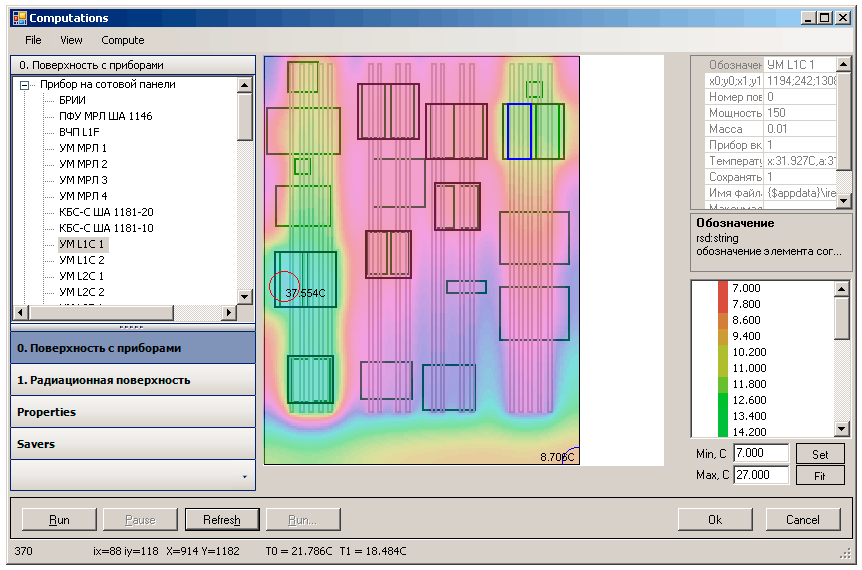
Task: Select 'УМ МРЛ 1' in the device tree
Action: click(83, 148)
